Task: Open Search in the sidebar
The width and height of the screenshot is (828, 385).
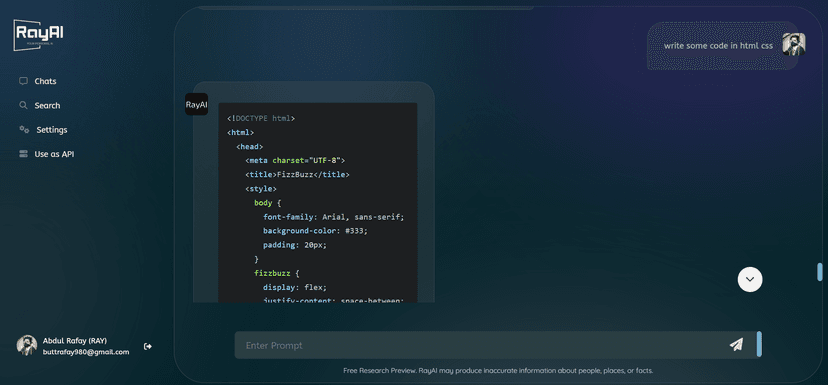Action: [47, 106]
